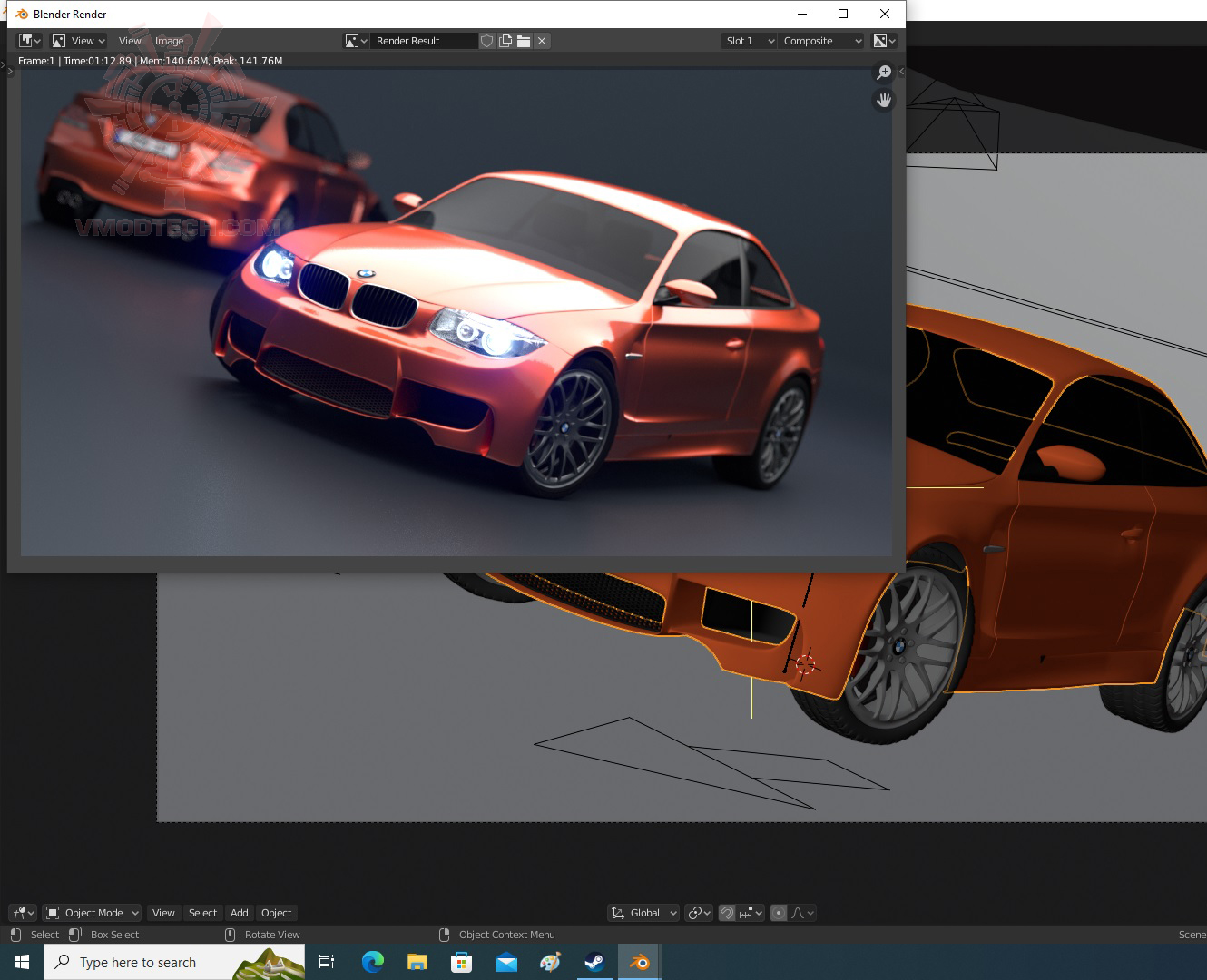Minimize the Blender Render window
Screen dimensions: 1207x980
(x=802, y=14)
